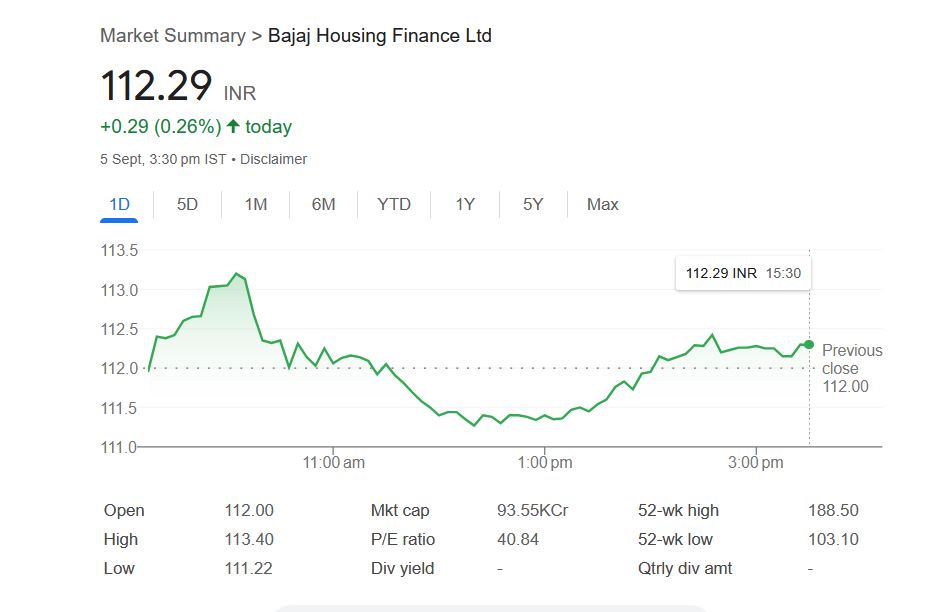Open the Market Summary breadcrumb link
938x612 pixels.
(172, 36)
